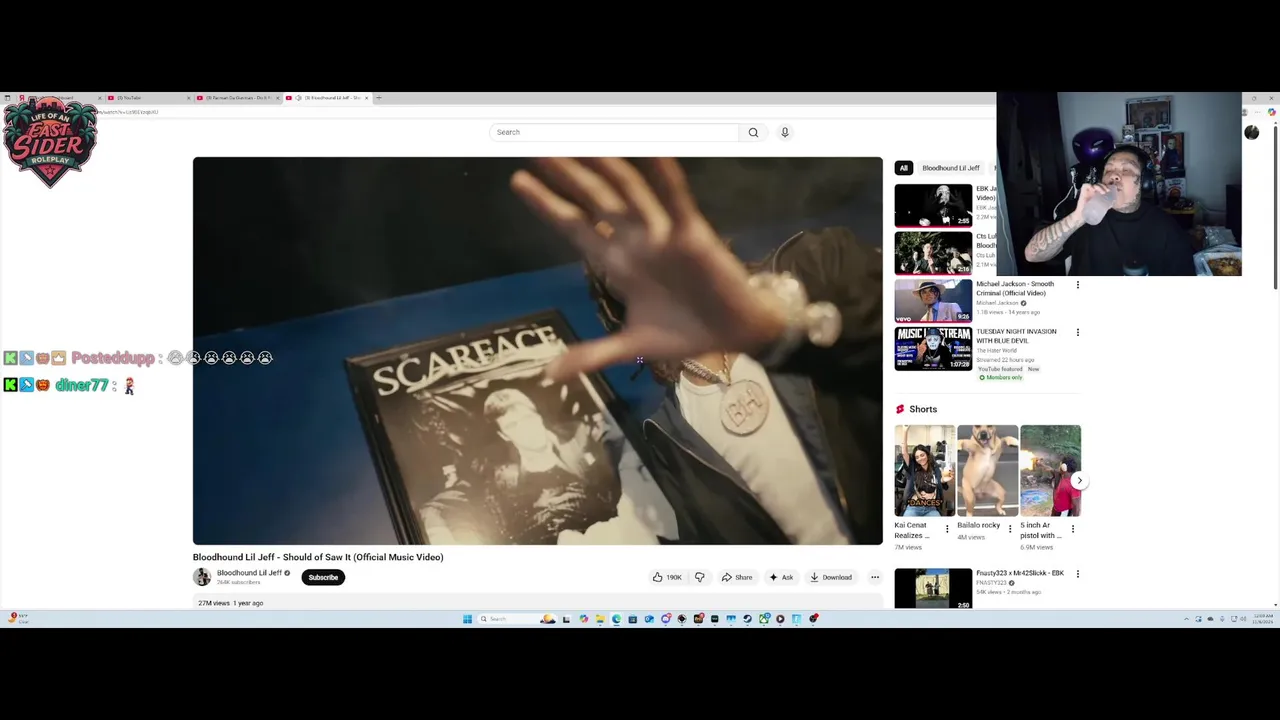
Task: Open options menu for 5 inch Ar pistol short
Action: click(1073, 529)
